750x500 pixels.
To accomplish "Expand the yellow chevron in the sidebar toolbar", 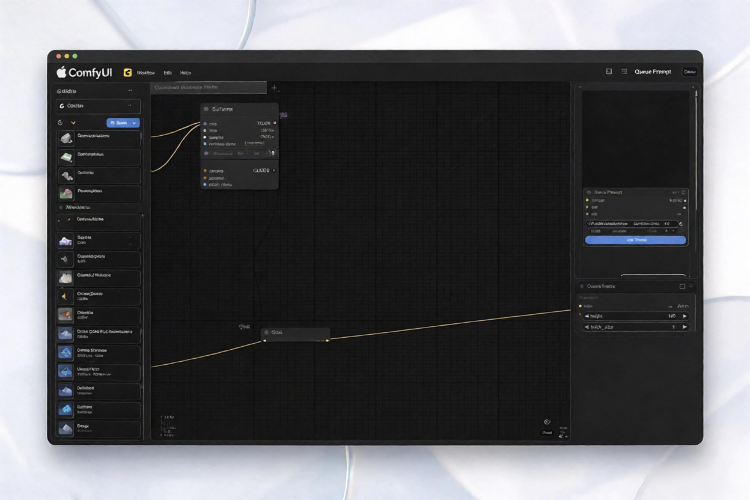I will (73, 123).
